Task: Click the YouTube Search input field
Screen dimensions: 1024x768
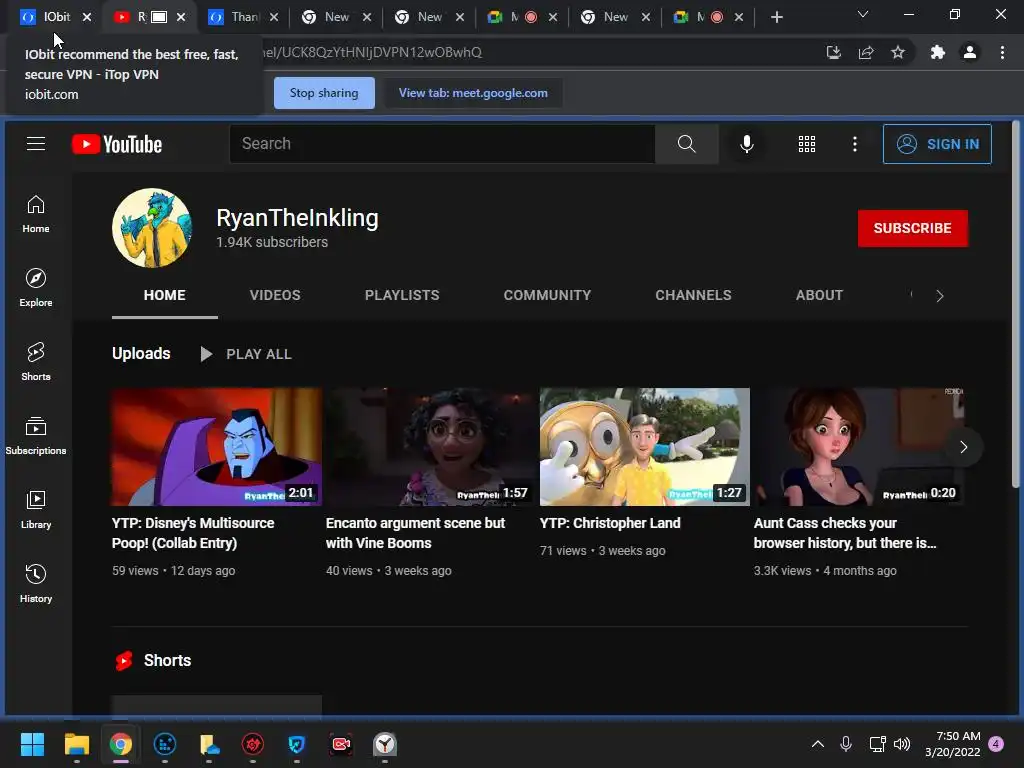Action: click(441, 144)
